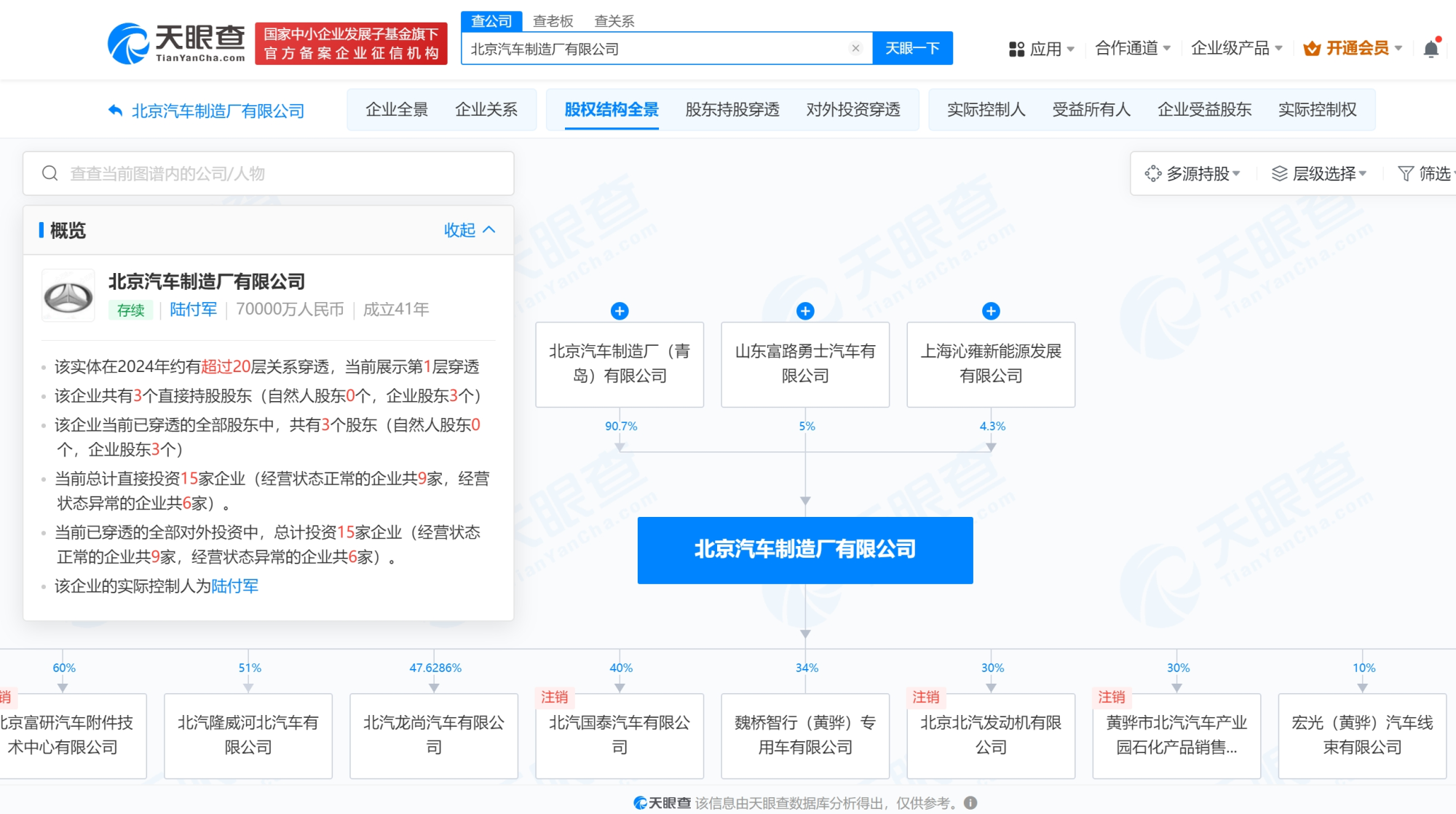Select the 山东富路勇士汽车有限公司 node
Viewport: 1456px width, 814px height.
point(805,364)
